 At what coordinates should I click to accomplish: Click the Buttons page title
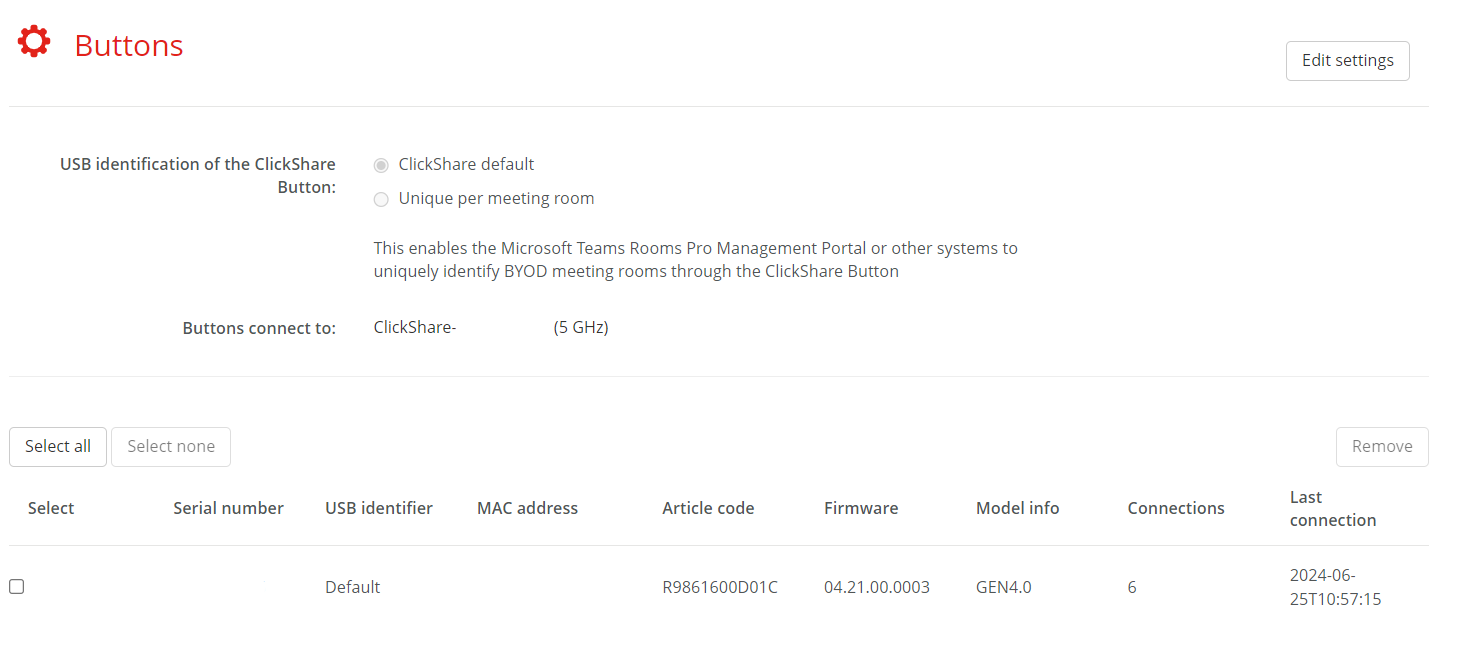[129, 46]
